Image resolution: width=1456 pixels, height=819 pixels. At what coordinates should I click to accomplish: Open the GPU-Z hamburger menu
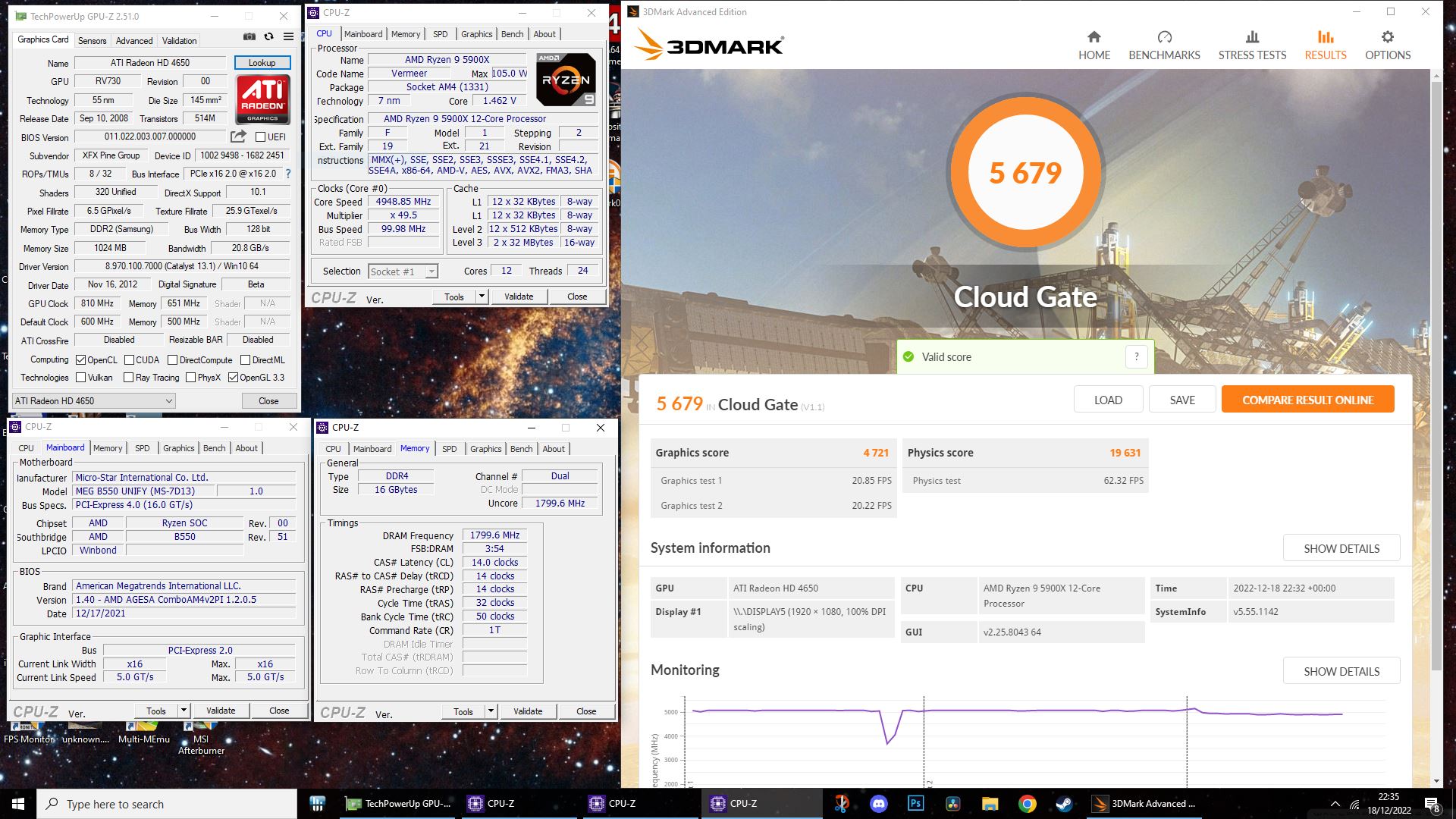pyautogui.click(x=288, y=36)
